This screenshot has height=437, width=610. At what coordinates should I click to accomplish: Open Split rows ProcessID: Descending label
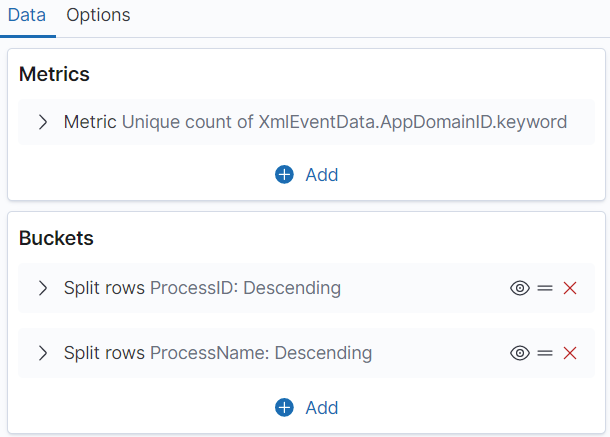point(202,288)
